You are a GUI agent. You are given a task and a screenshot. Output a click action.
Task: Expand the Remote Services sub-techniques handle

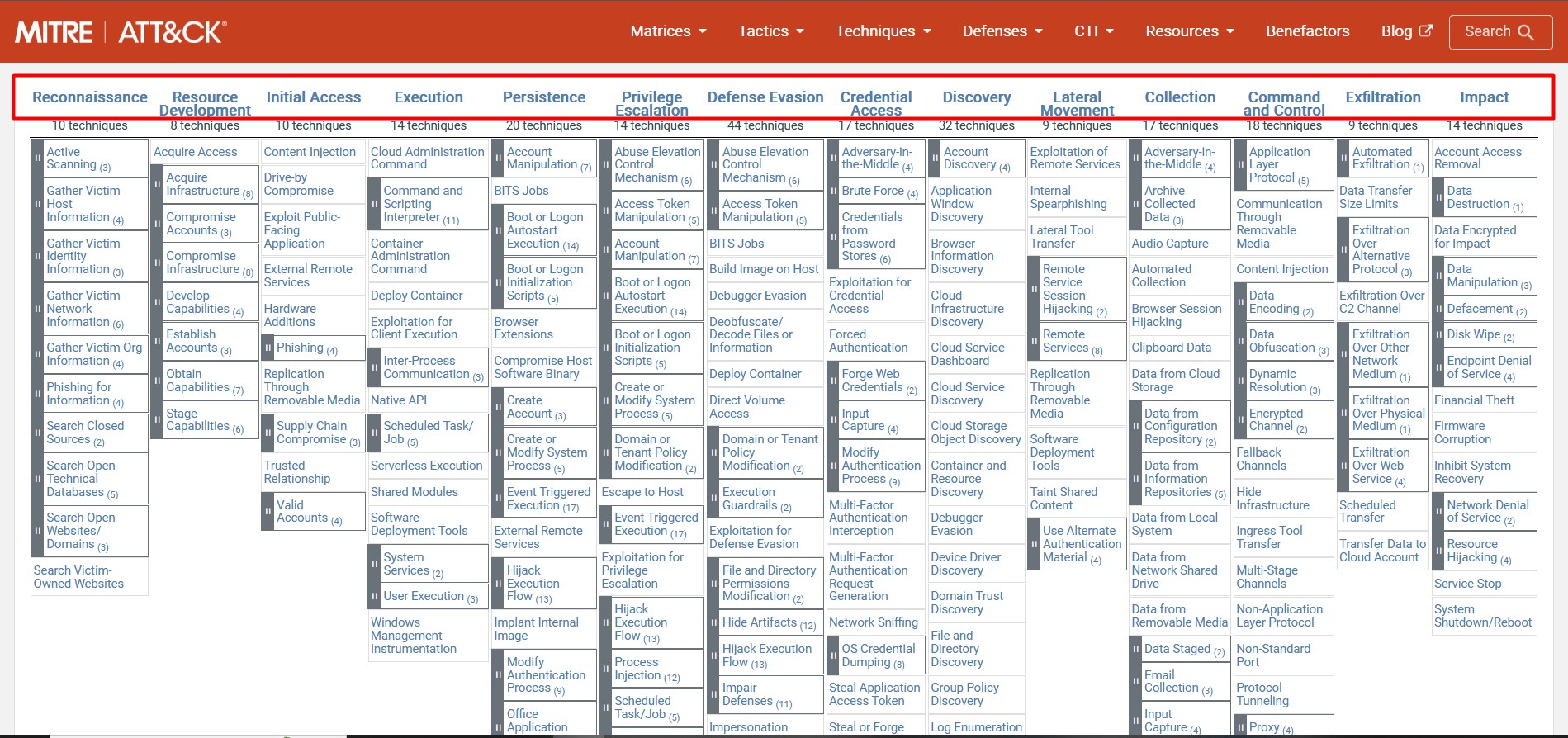(x=1034, y=341)
